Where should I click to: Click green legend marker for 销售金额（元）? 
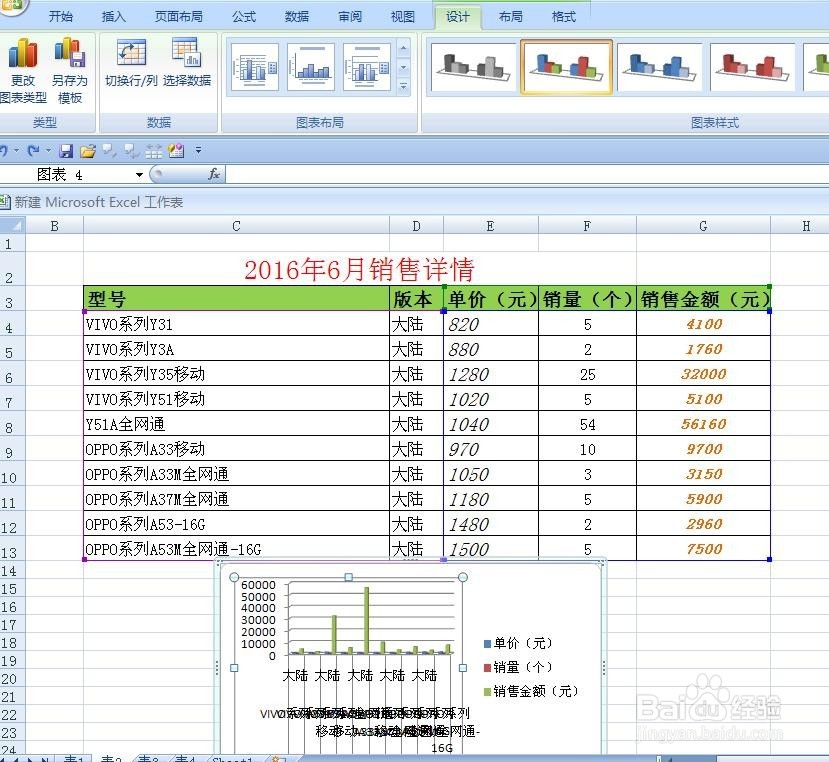[x=487, y=691]
